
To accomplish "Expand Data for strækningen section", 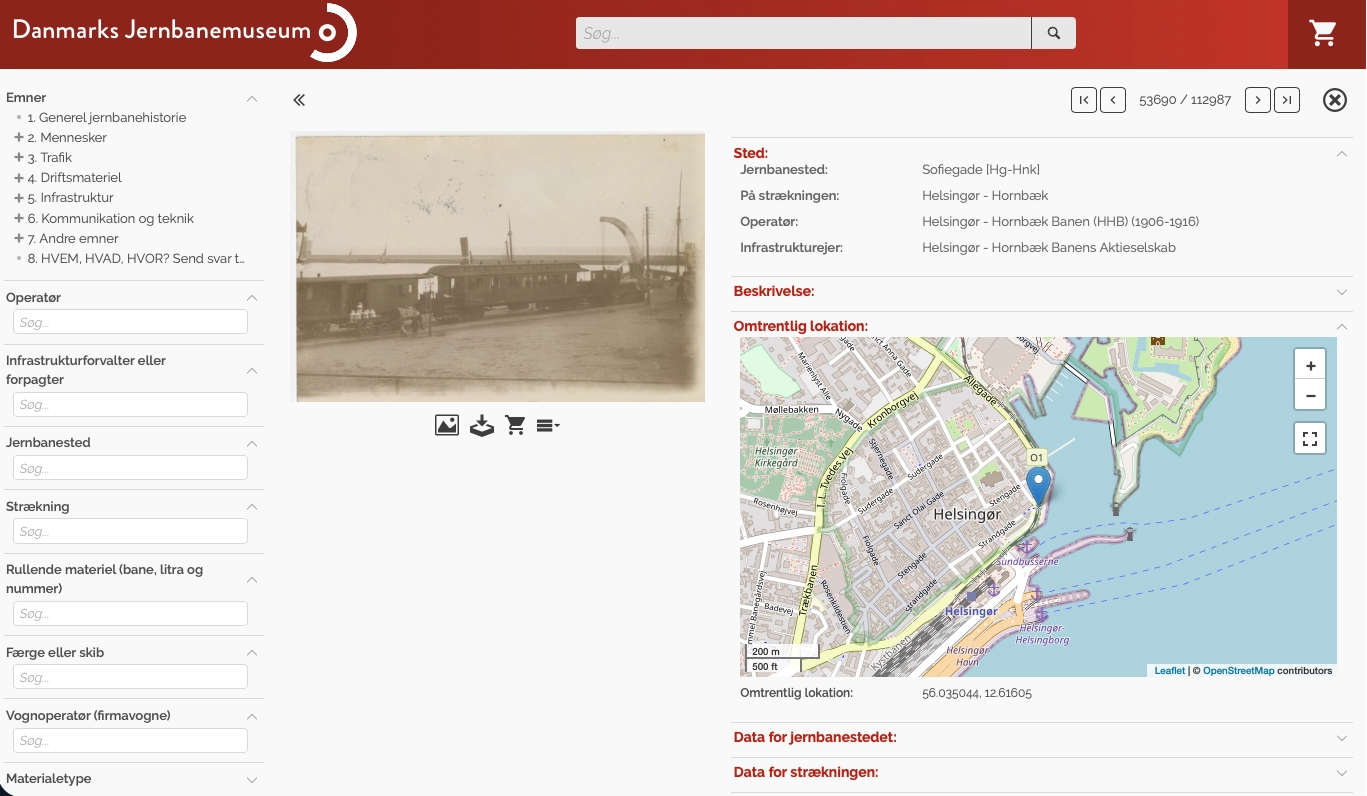I will pos(1342,773).
